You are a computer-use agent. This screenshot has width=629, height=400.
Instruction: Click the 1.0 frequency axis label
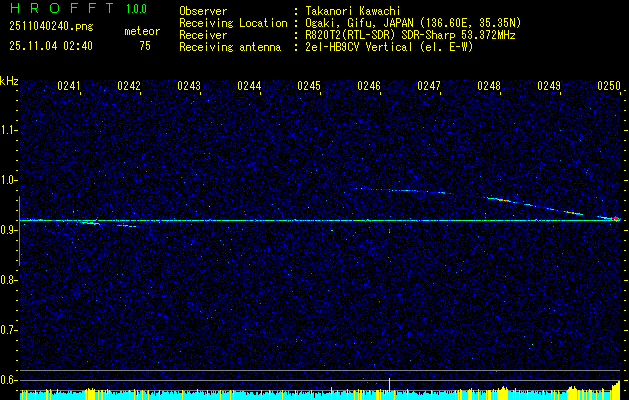coord(8,180)
